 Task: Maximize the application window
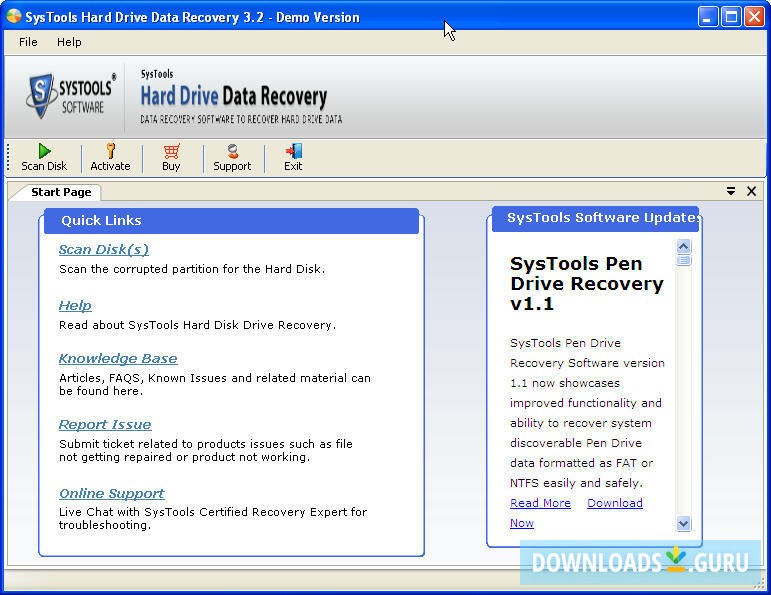[x=731, y=17]
